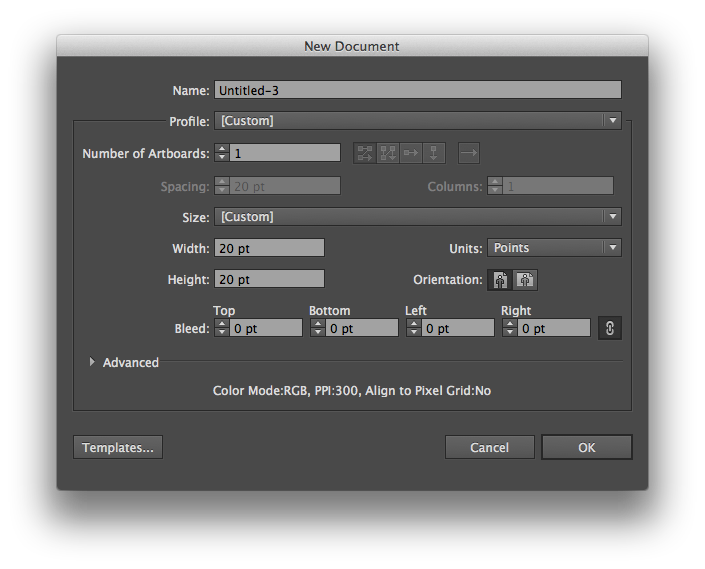Open the Size dropdown
705x569 pixels.
(418, 217)
